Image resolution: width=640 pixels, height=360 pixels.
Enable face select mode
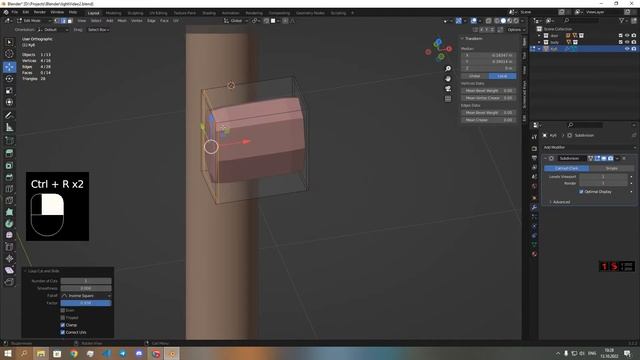coord(70,20)
